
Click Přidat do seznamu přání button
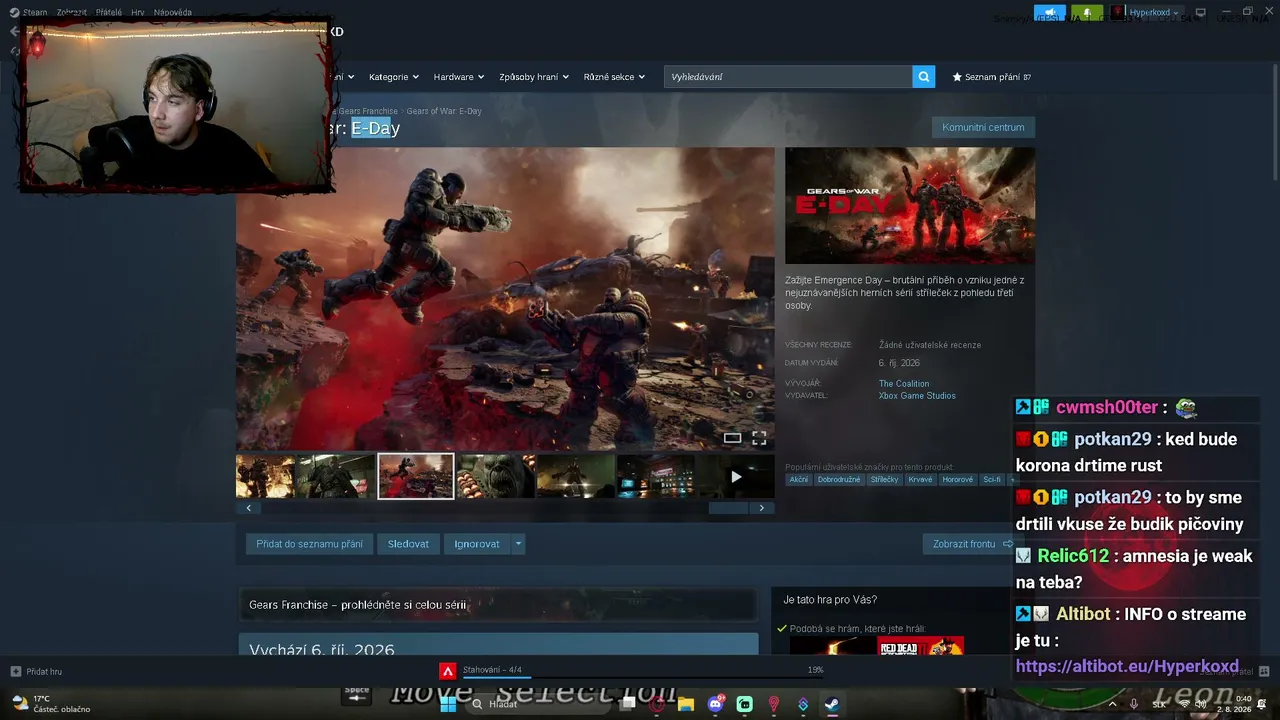click(x=309, y=544)
